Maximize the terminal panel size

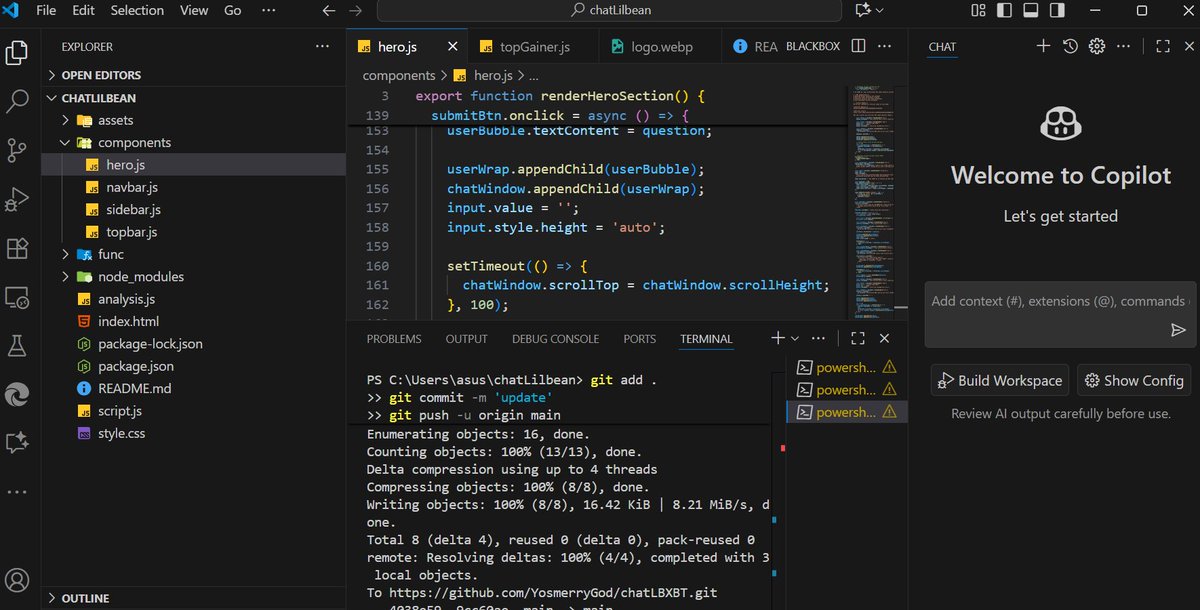[858, 339]
